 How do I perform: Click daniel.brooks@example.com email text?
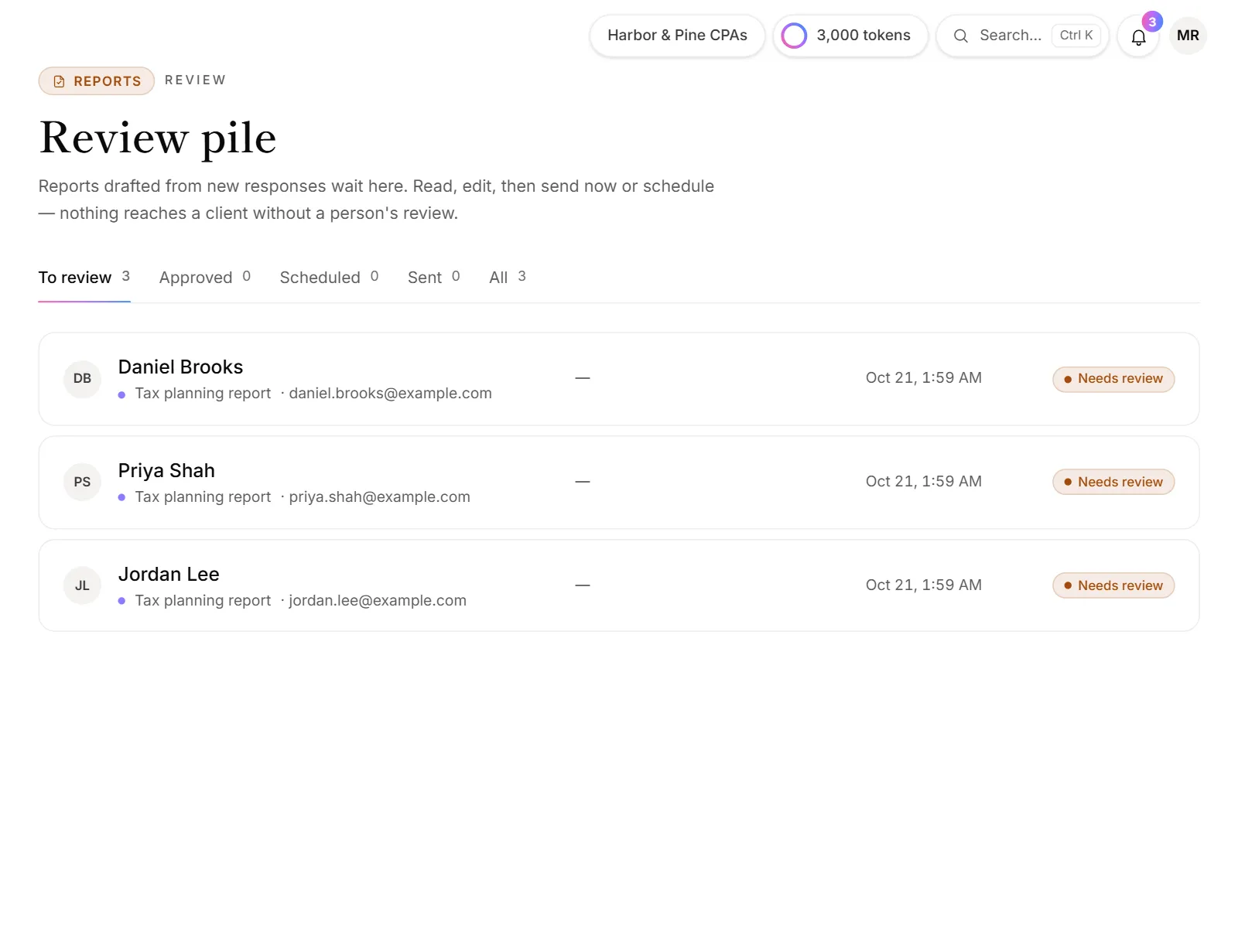coord(390,394)
